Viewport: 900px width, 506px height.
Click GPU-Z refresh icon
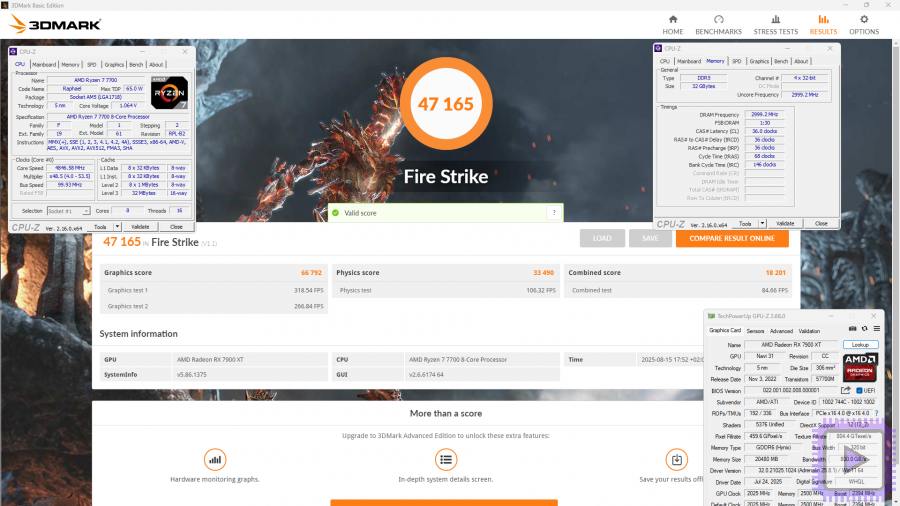[x=864, y=329]
